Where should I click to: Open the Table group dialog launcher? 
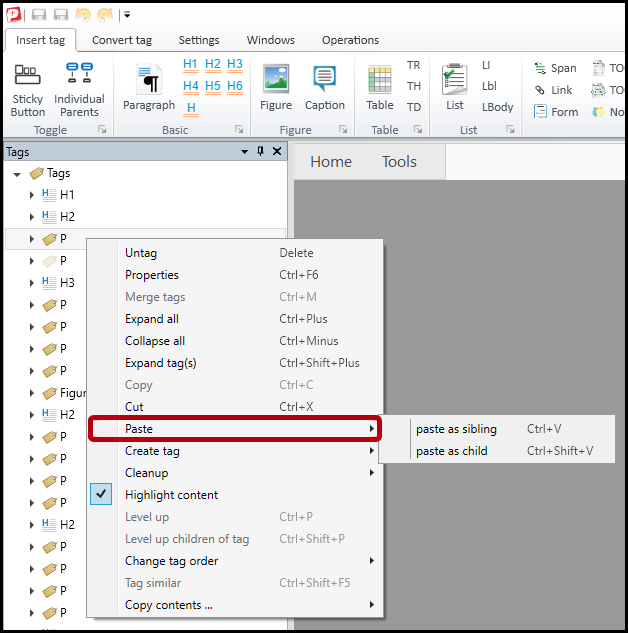(418, 129)
